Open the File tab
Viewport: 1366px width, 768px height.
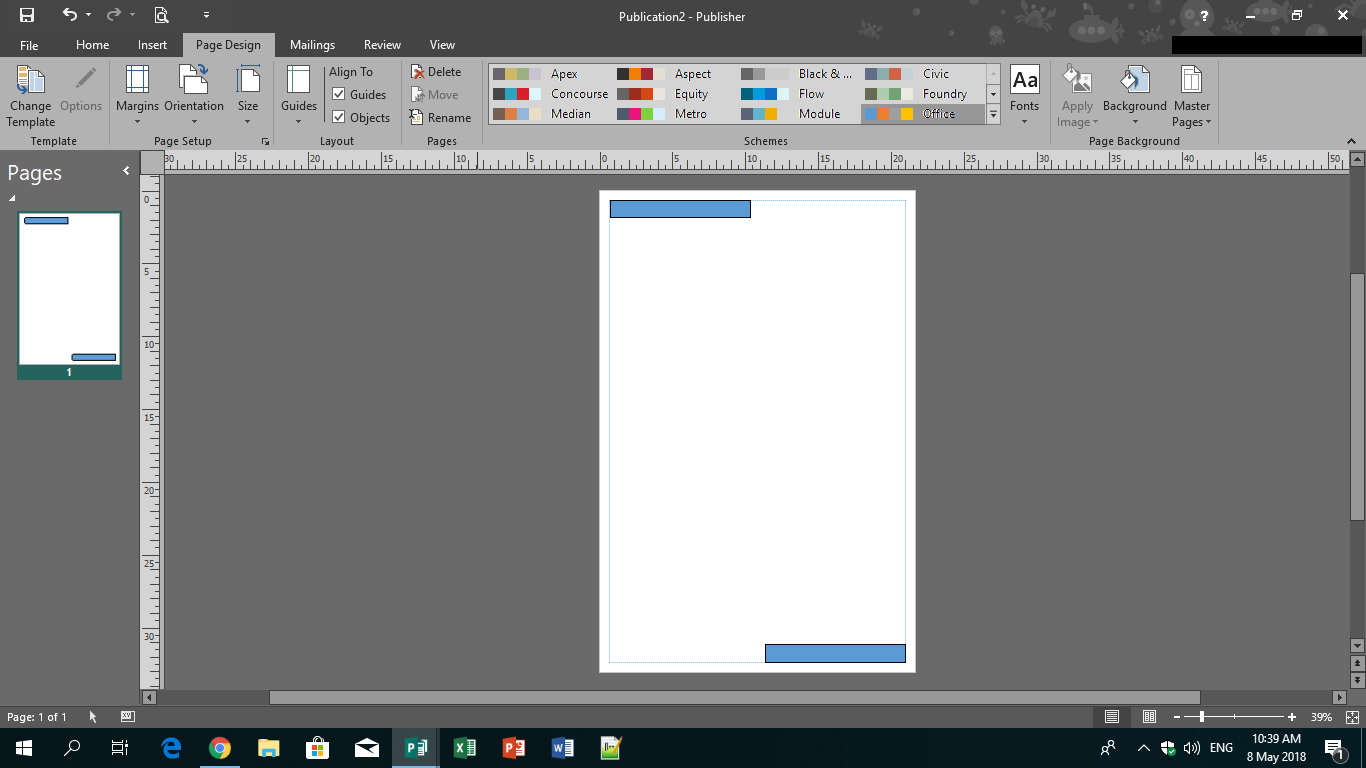[29, 45]
